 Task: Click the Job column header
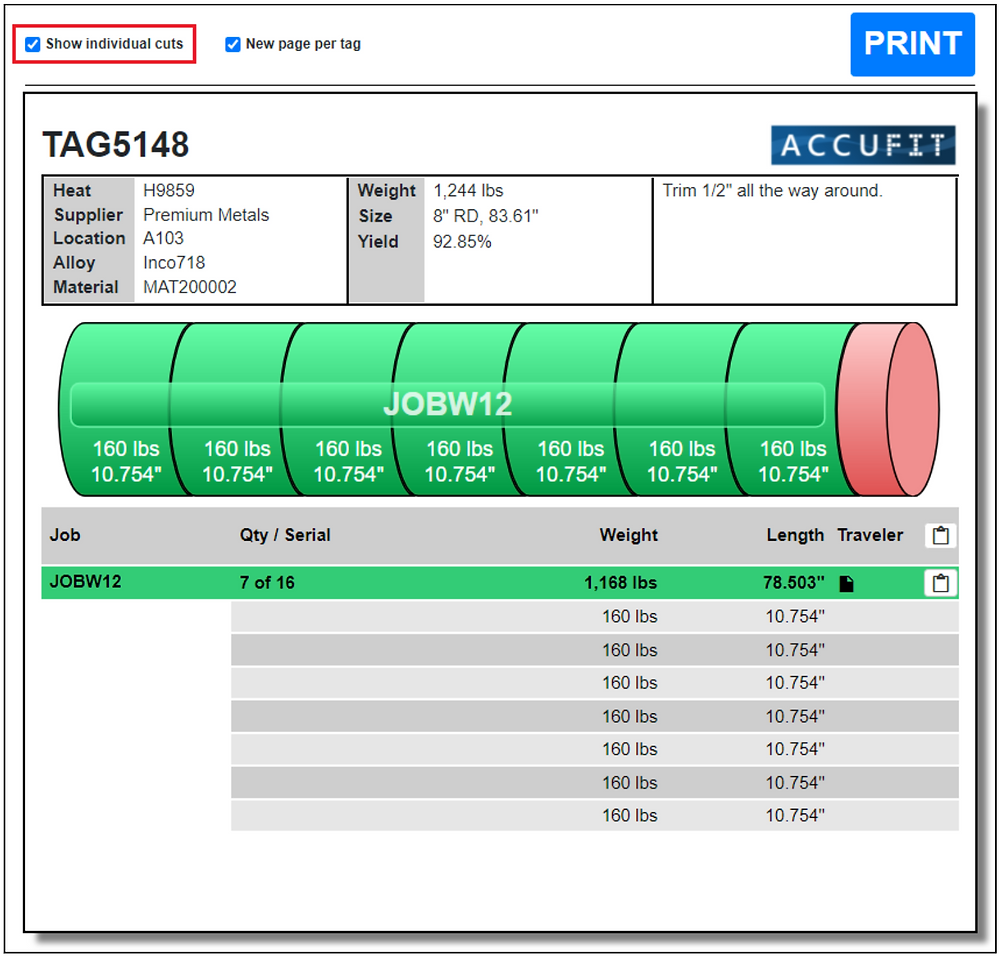tap(65, 534)
